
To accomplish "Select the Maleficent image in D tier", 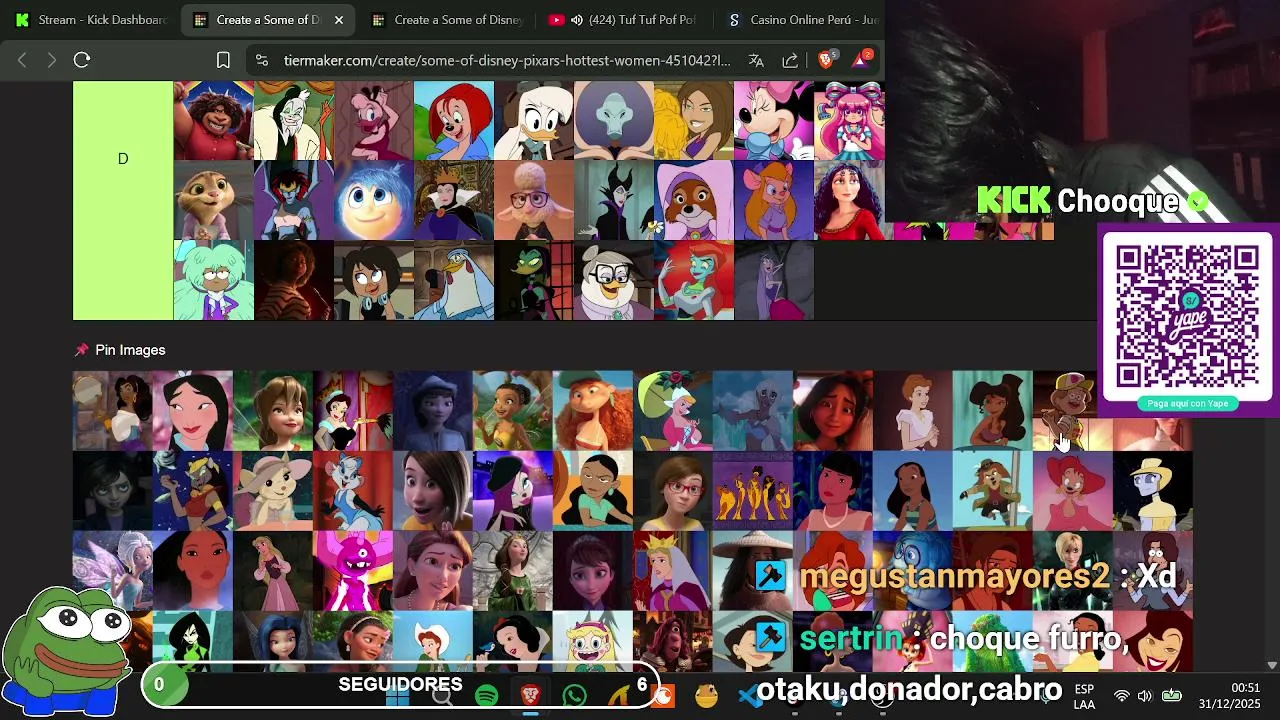I will click(x=614, y=200).
